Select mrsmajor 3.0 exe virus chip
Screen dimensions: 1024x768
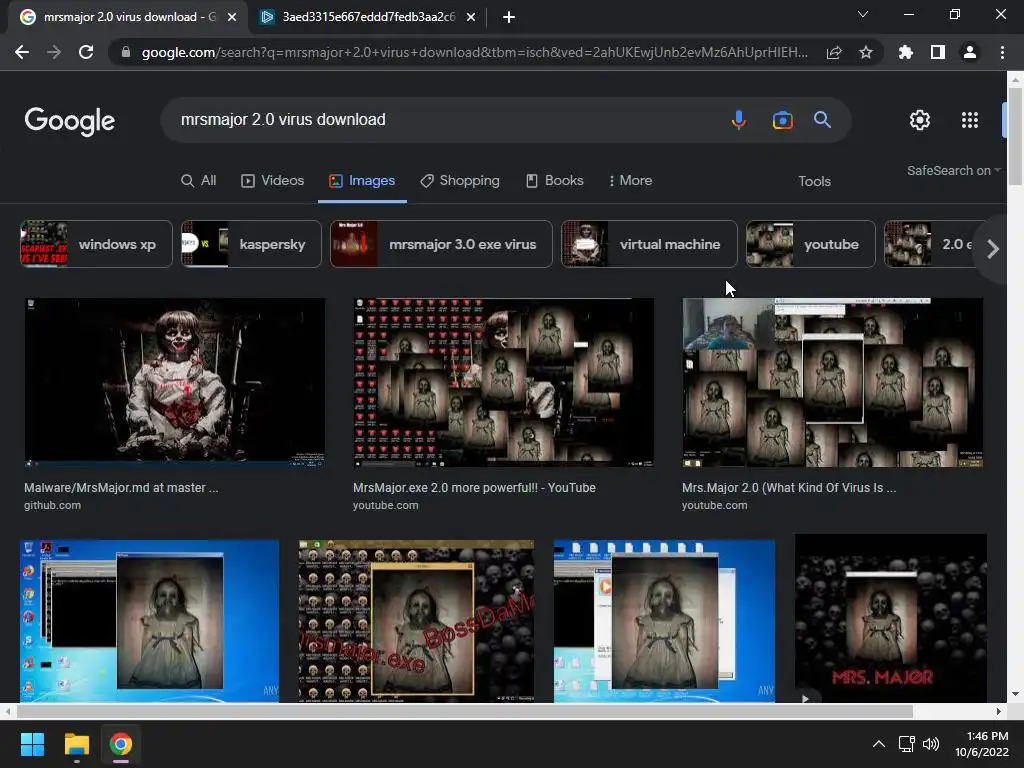(x=441, y=244)
